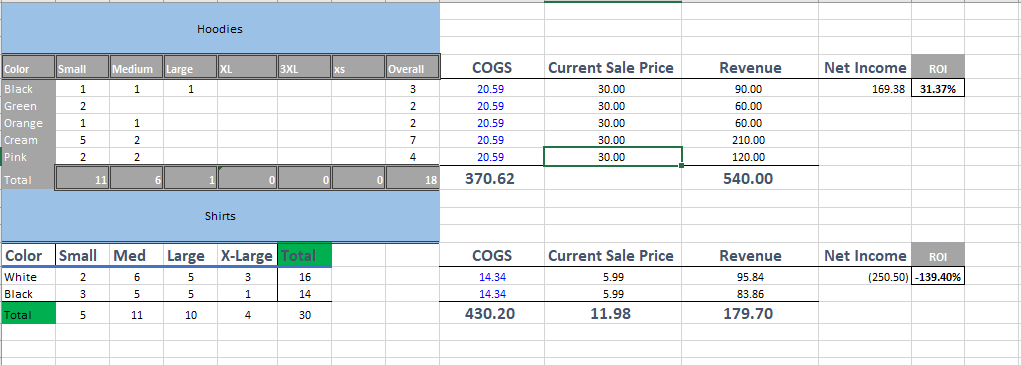Screen dimensions: 1021x365
Task: Click the shirts green Total header cell
Action: (305, 256)
